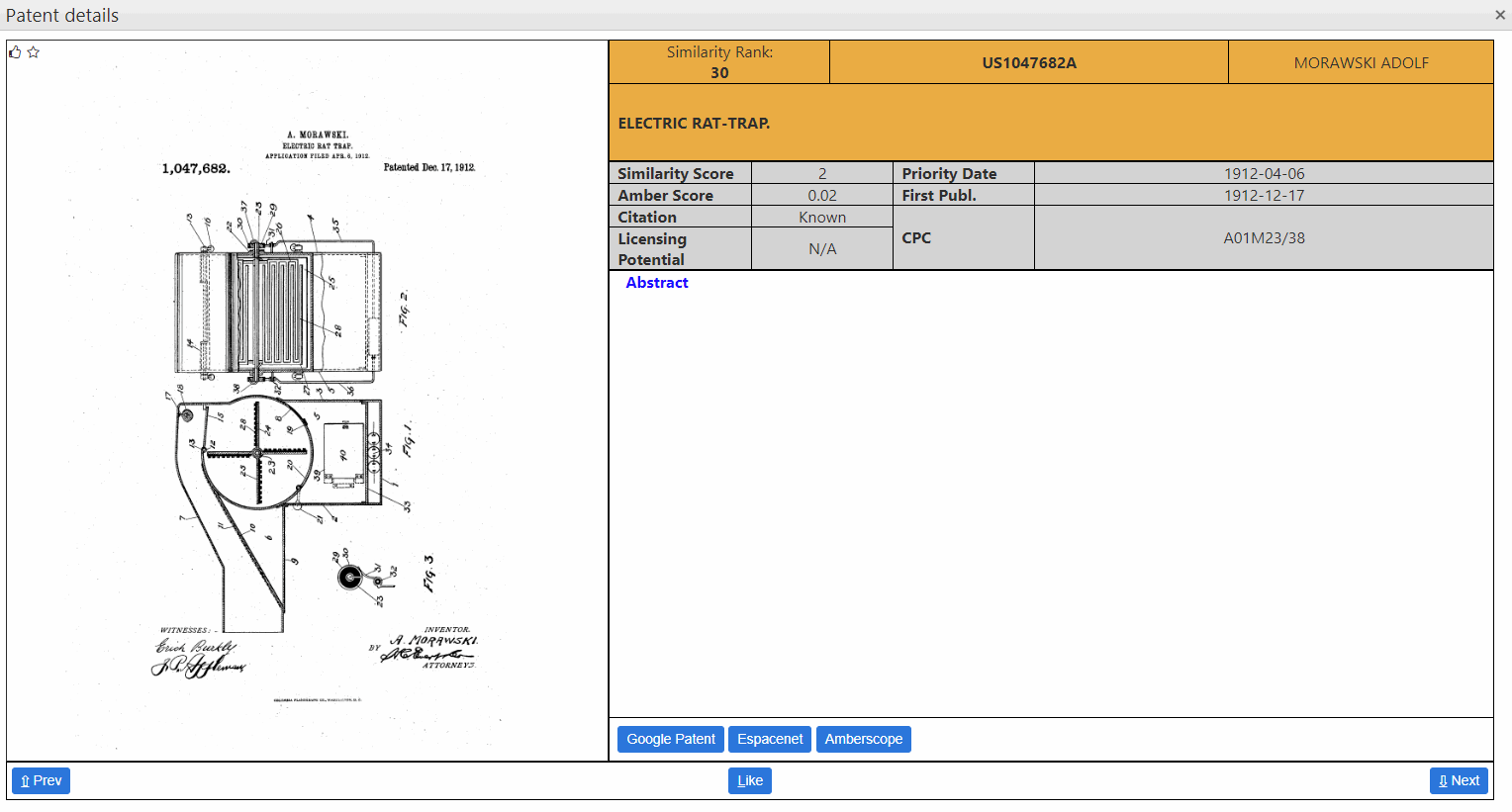The width and height of the screenshot is (1512, 812).
Task: Open the Google Patent link button
Action: [x=671, y=739]
